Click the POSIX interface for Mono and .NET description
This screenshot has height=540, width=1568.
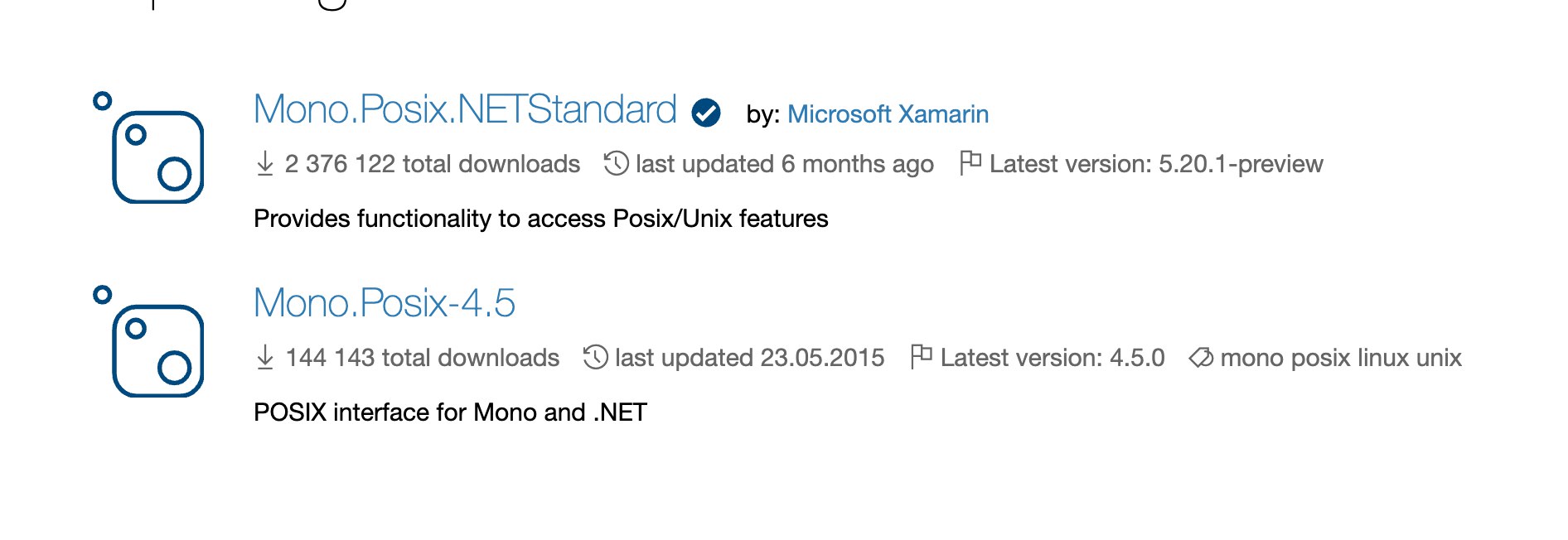450,412
